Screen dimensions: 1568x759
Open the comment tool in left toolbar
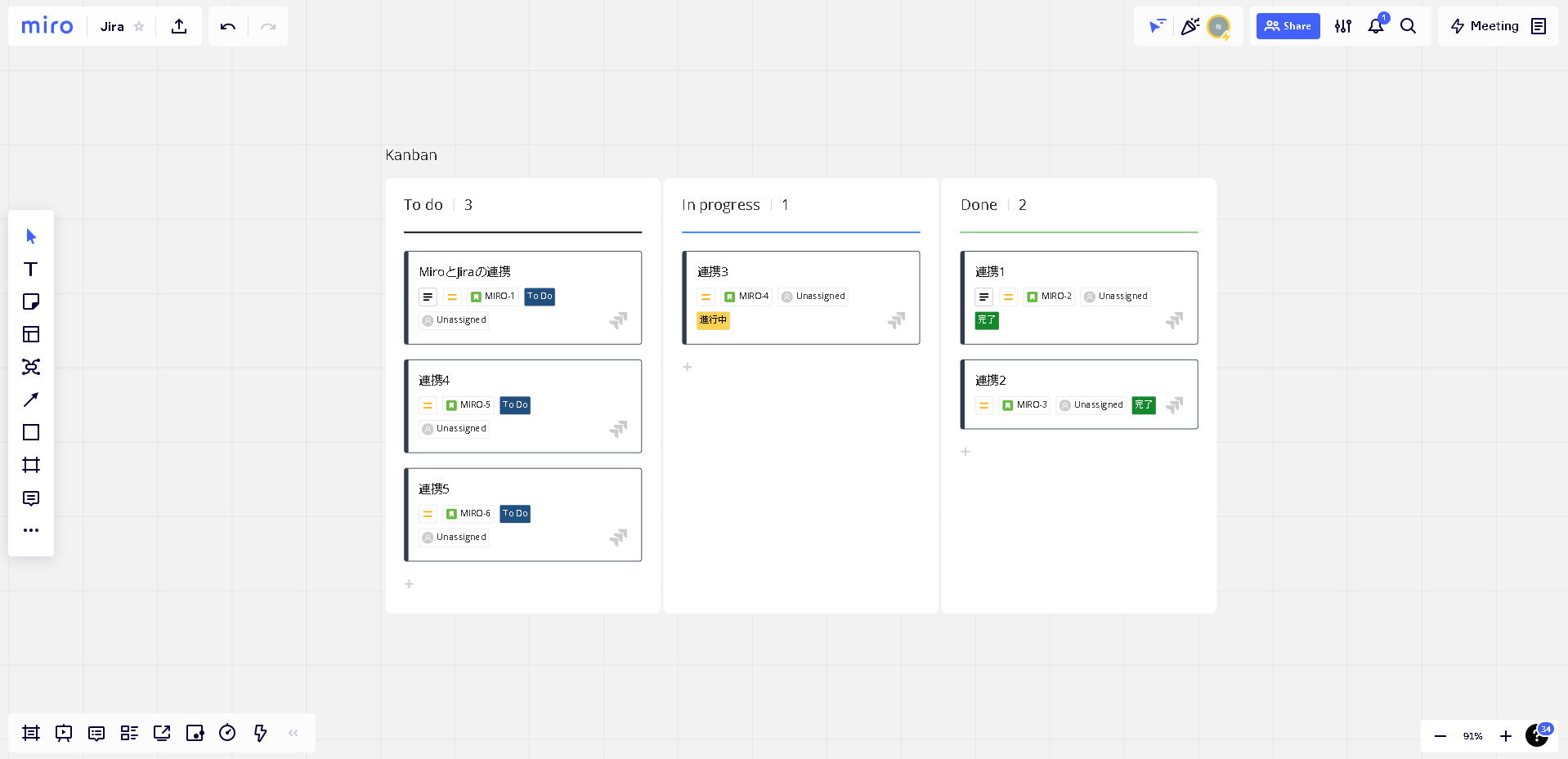(x=31, y=498)
